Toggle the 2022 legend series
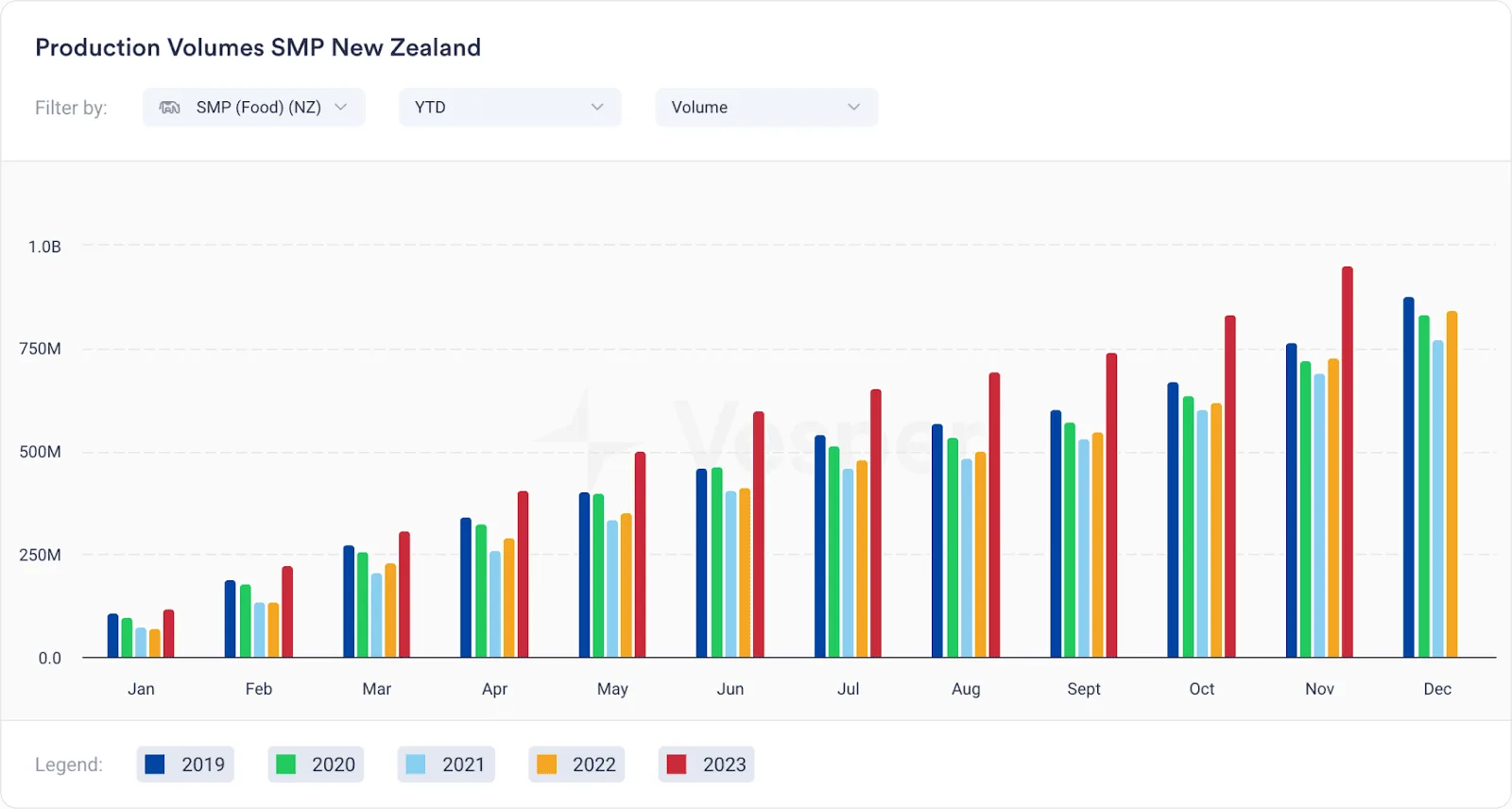Image resolution: width=1512 pixels, height=809 pixels. tap(576, 764)
